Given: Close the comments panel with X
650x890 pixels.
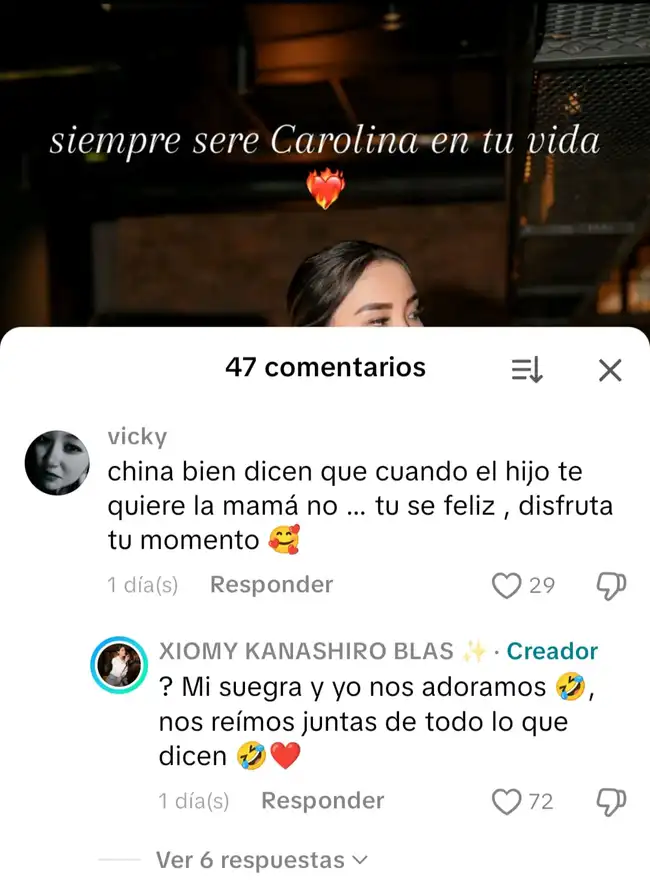Looking at the screenshot, I should coord(610,370).
